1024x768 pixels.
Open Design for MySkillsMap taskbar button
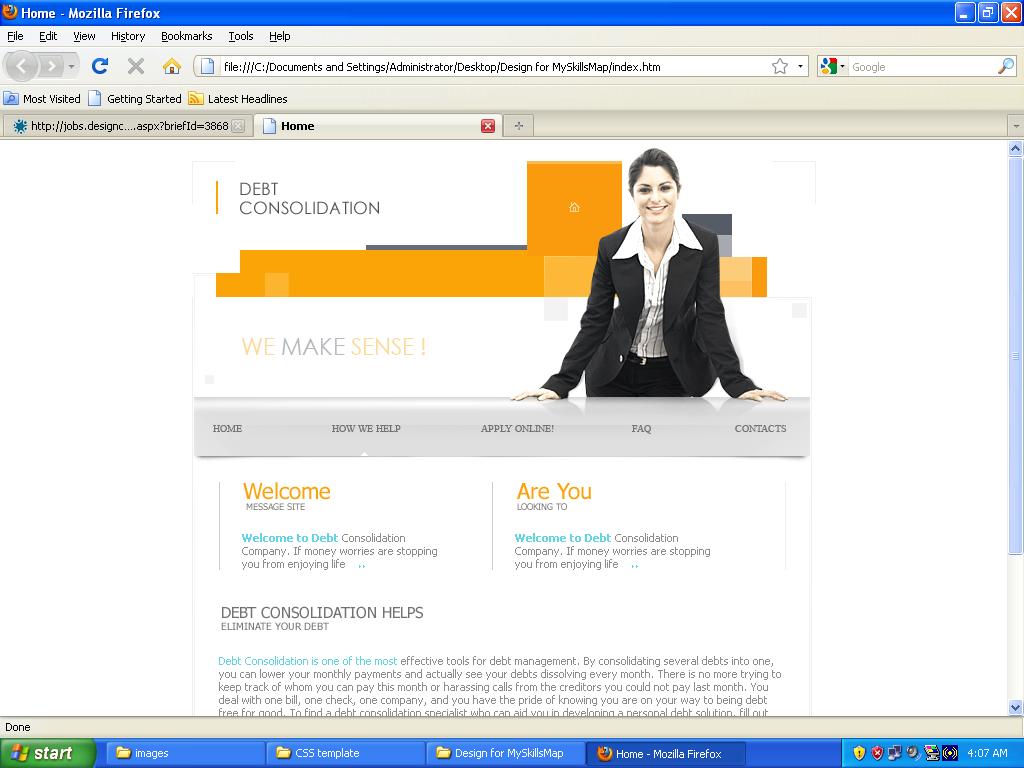click(x=504, y=753)
